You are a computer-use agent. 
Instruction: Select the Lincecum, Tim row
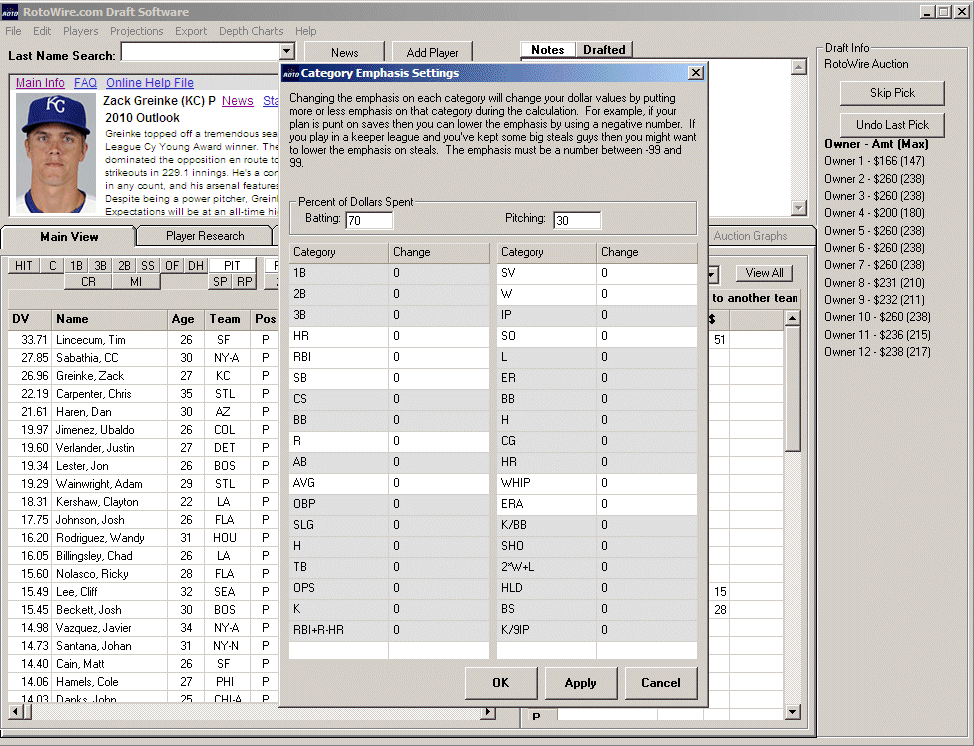[x=143, y=340]
